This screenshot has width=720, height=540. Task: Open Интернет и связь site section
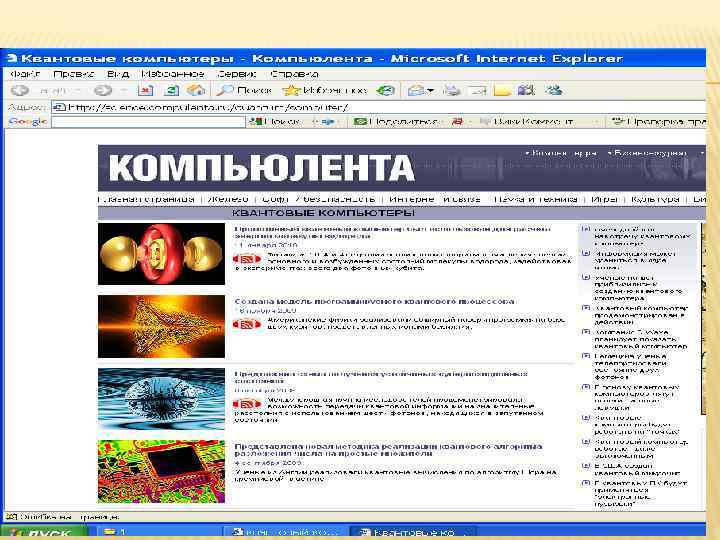point(434,199)
